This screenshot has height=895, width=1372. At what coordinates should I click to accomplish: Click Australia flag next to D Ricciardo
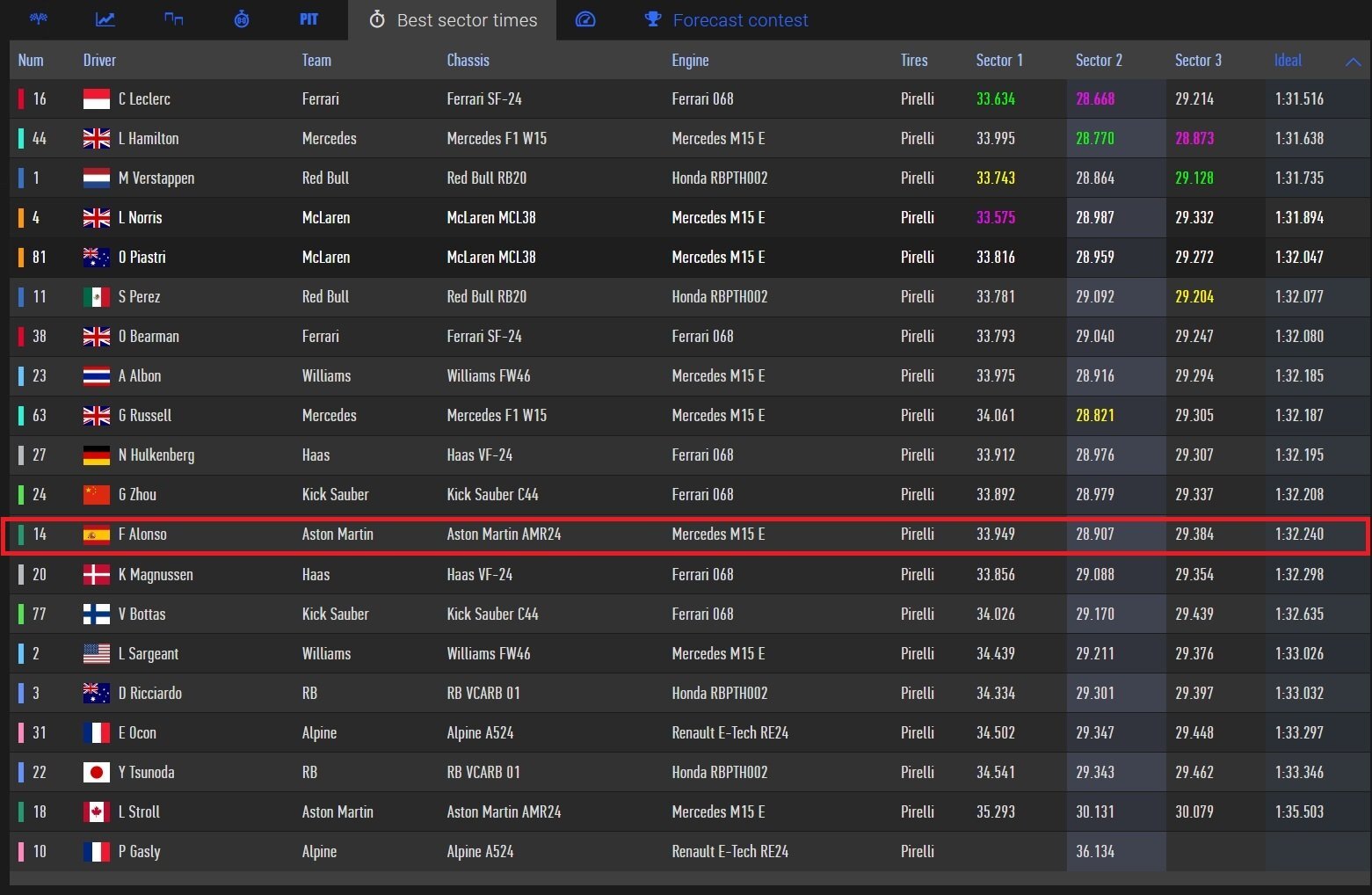point(97,693)
